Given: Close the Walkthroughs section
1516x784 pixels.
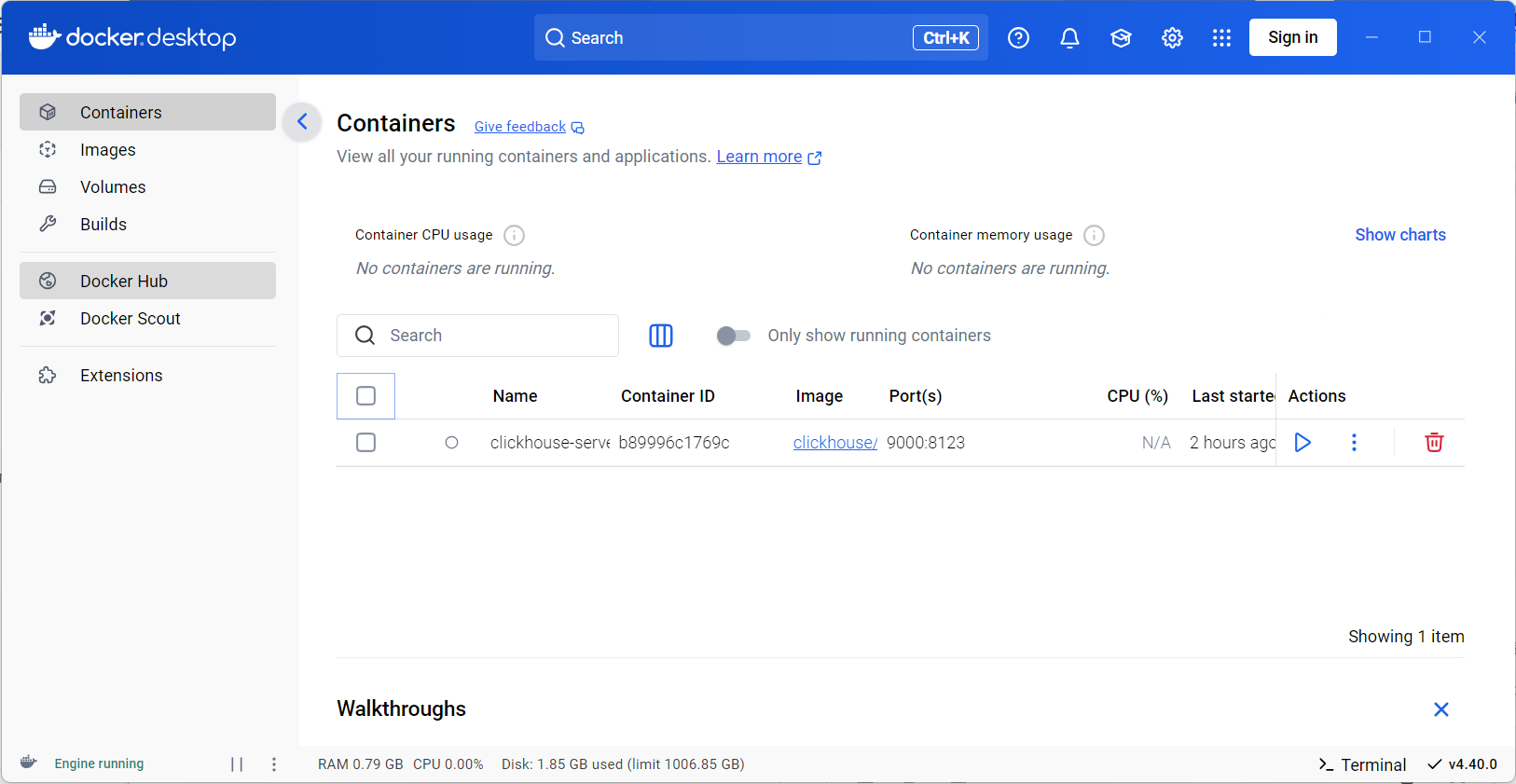Looking at the screenshot, I should pos(1440,709).
